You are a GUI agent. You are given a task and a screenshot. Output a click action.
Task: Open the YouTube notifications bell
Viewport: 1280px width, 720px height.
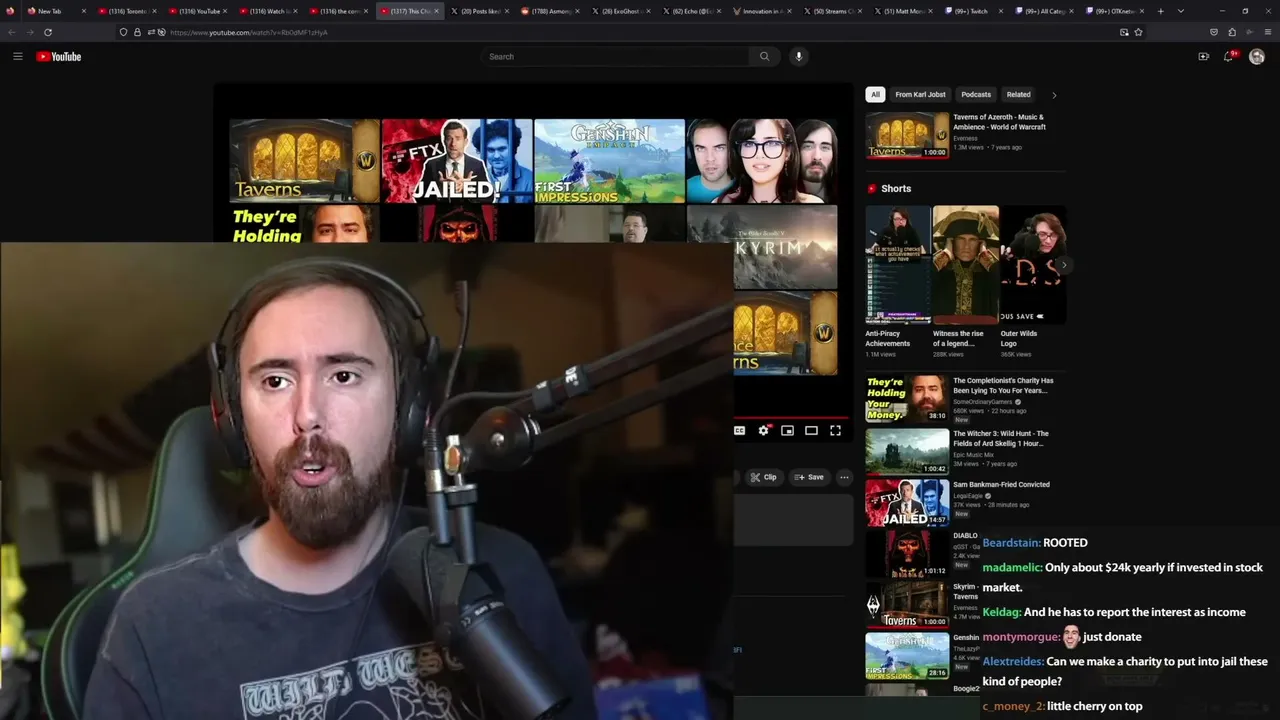click(x=1229, y=56)
